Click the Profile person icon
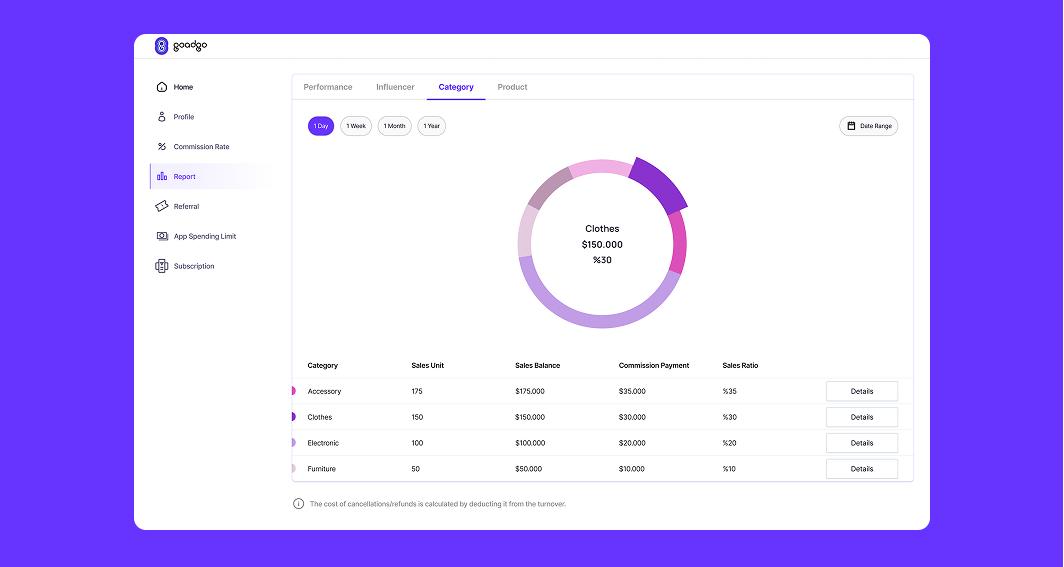Image resolution: width=1064 pixels, height=567 pixels. pyautogui.click(x=162, y=117)
